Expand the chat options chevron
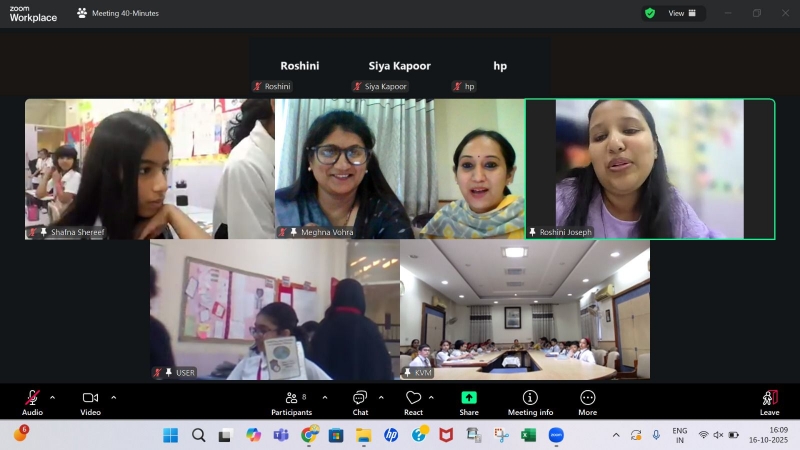 pyautogui.click(x=381, y=397)
